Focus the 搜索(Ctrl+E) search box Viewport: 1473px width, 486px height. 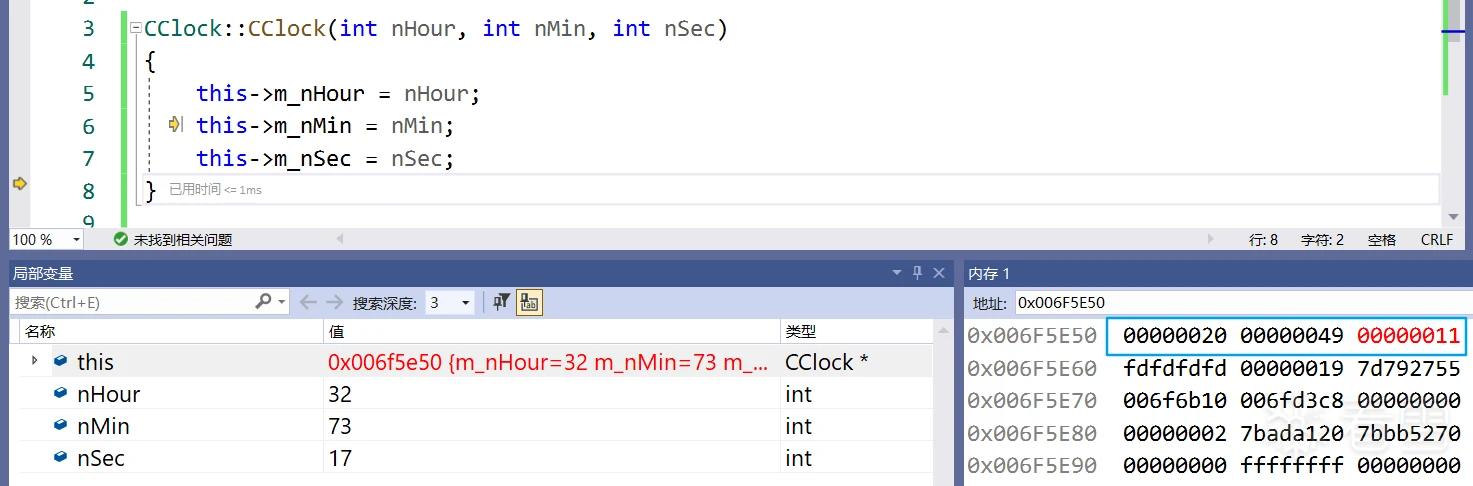coord(131,302)
